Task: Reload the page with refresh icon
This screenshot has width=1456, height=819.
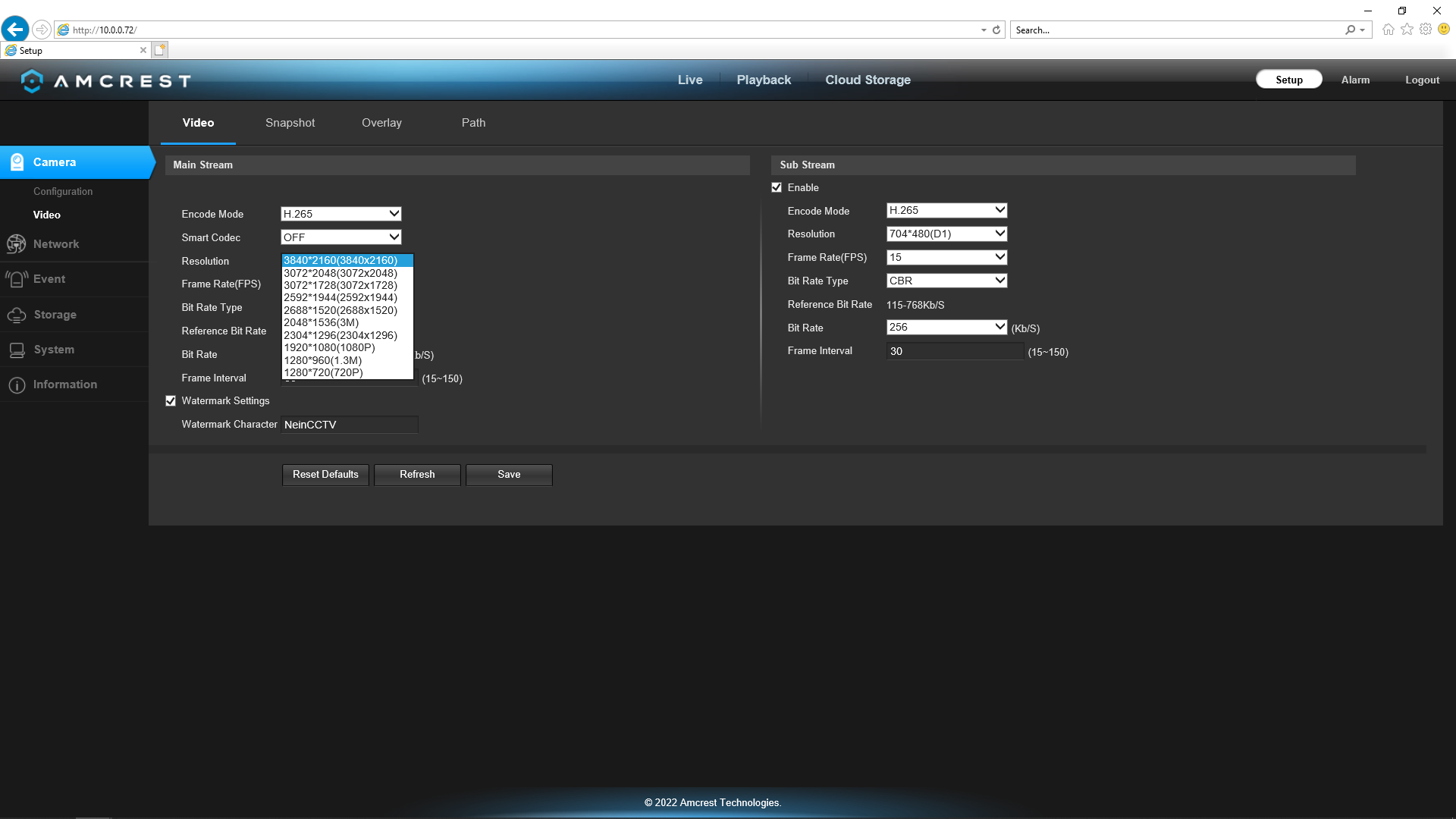Action: pos(996,30)
